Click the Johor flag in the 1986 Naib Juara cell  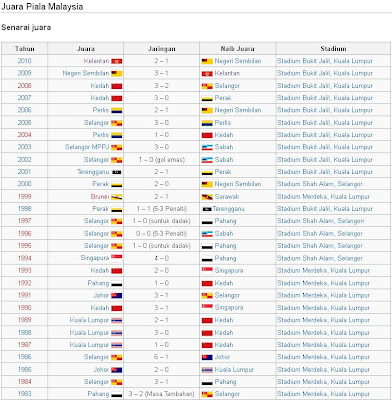(x=207, y=357)
